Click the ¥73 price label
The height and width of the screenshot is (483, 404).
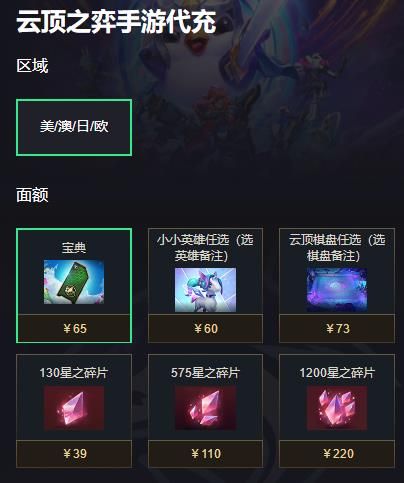[338, 329]
